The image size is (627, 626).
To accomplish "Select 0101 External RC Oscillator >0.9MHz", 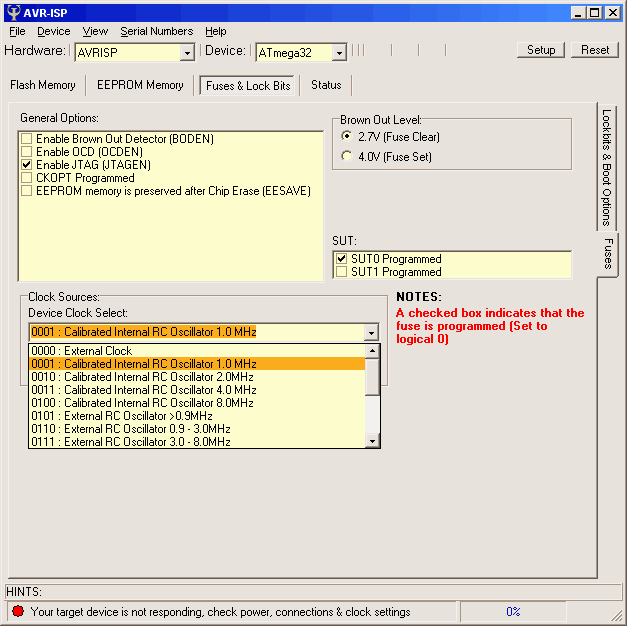I will click(x=197, y=416).
